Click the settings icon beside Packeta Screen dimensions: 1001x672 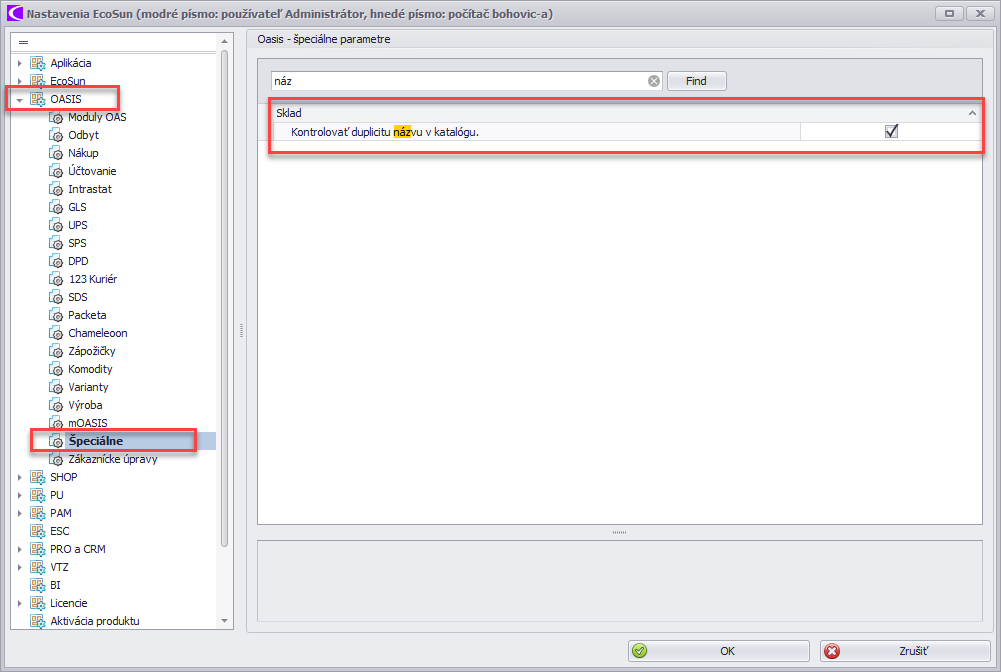(57, 315)
